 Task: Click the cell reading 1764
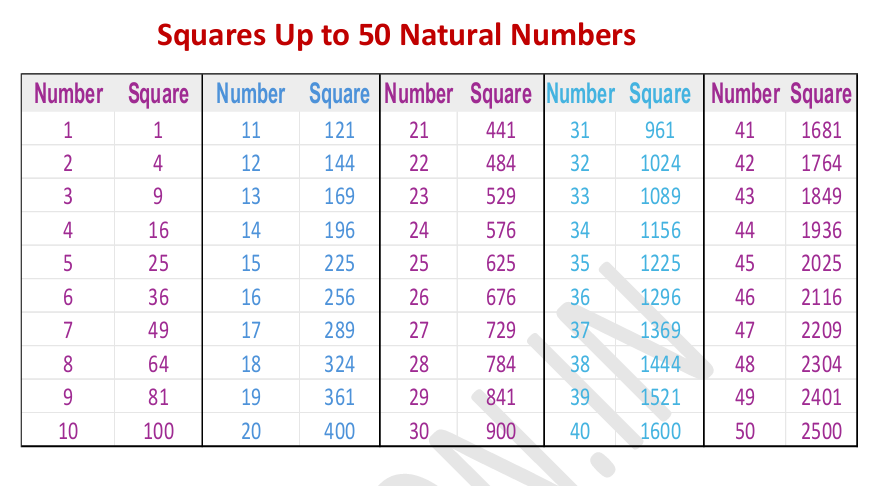click(821, 163)
